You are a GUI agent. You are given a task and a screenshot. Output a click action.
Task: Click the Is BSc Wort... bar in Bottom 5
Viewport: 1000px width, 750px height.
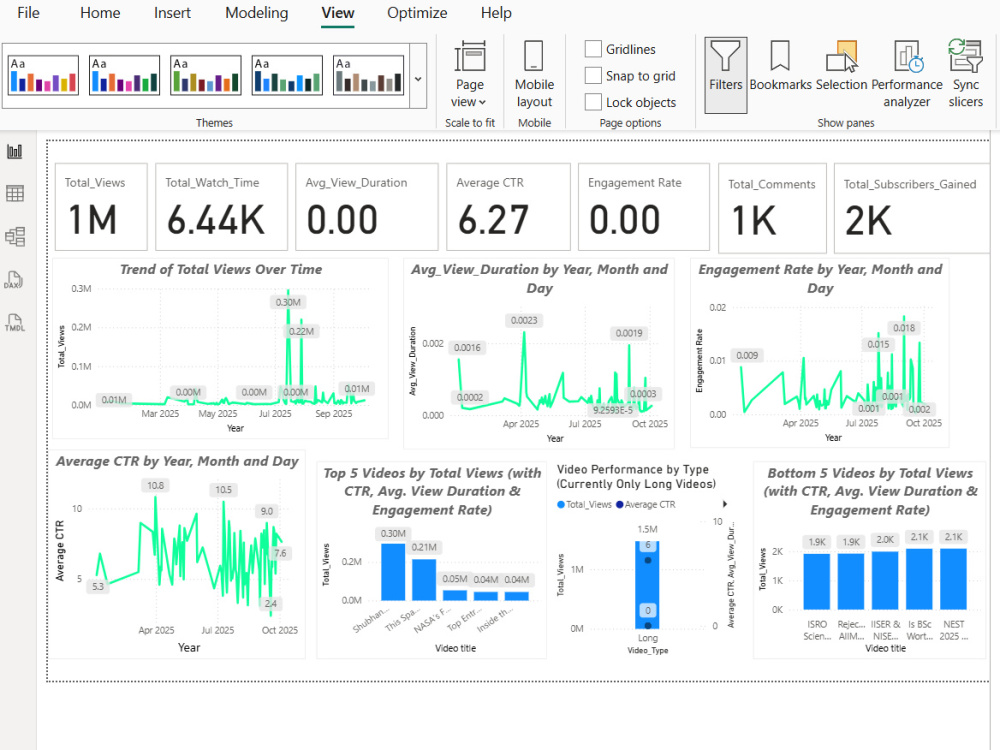click(x=919, y=579)
